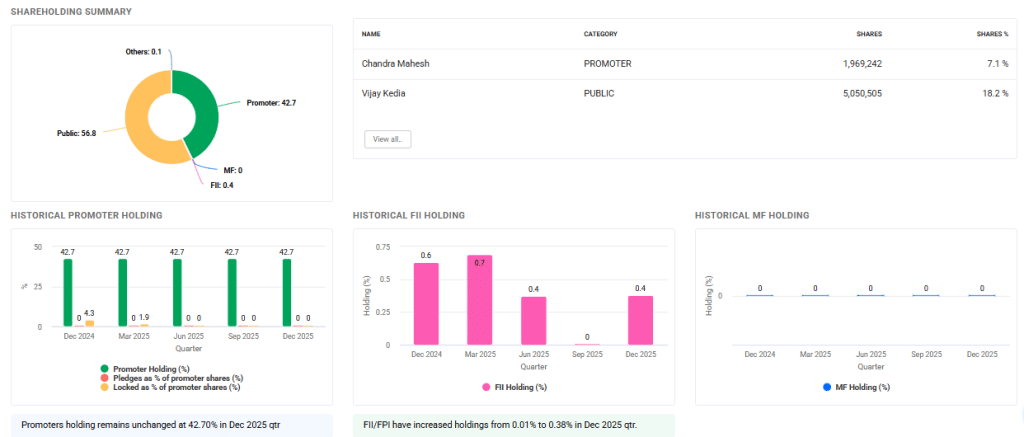Viewport: 1024px width, 437px height.
Task: Click the Sep 2025 green promoter holding bar
Action: pyautogui.click(x=232, y=293)
